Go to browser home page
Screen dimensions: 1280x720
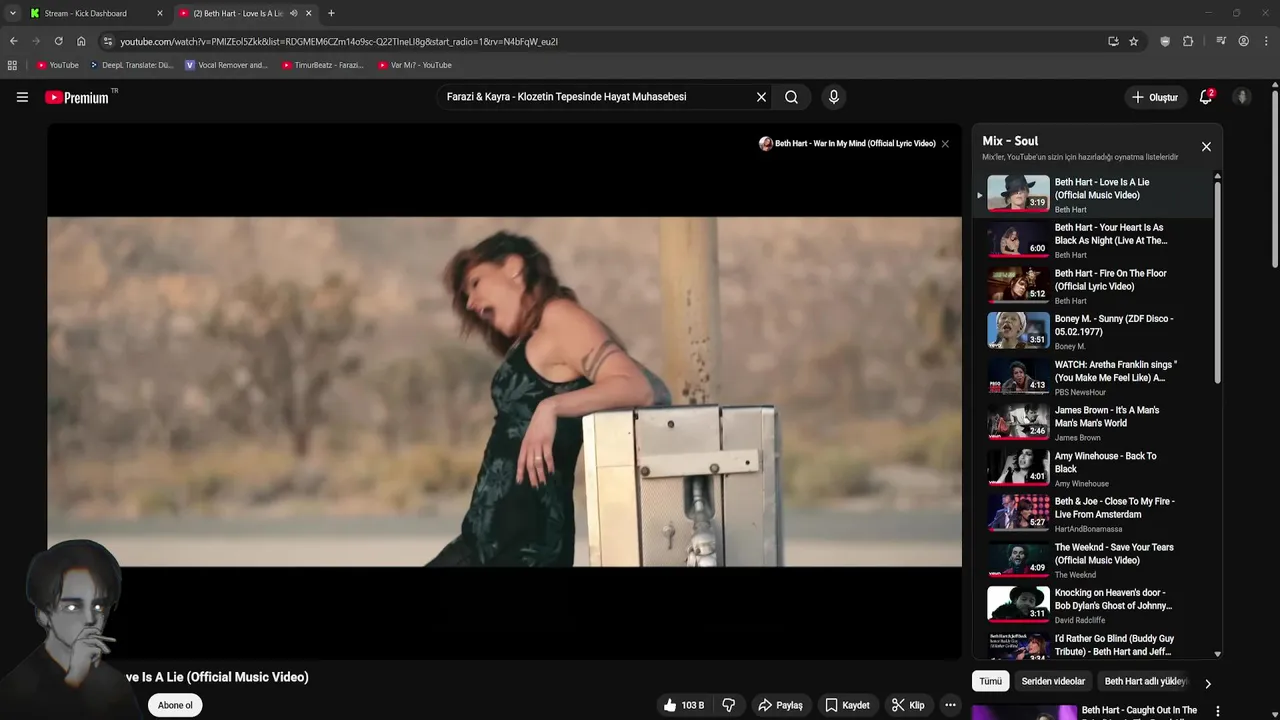[81, 41]
